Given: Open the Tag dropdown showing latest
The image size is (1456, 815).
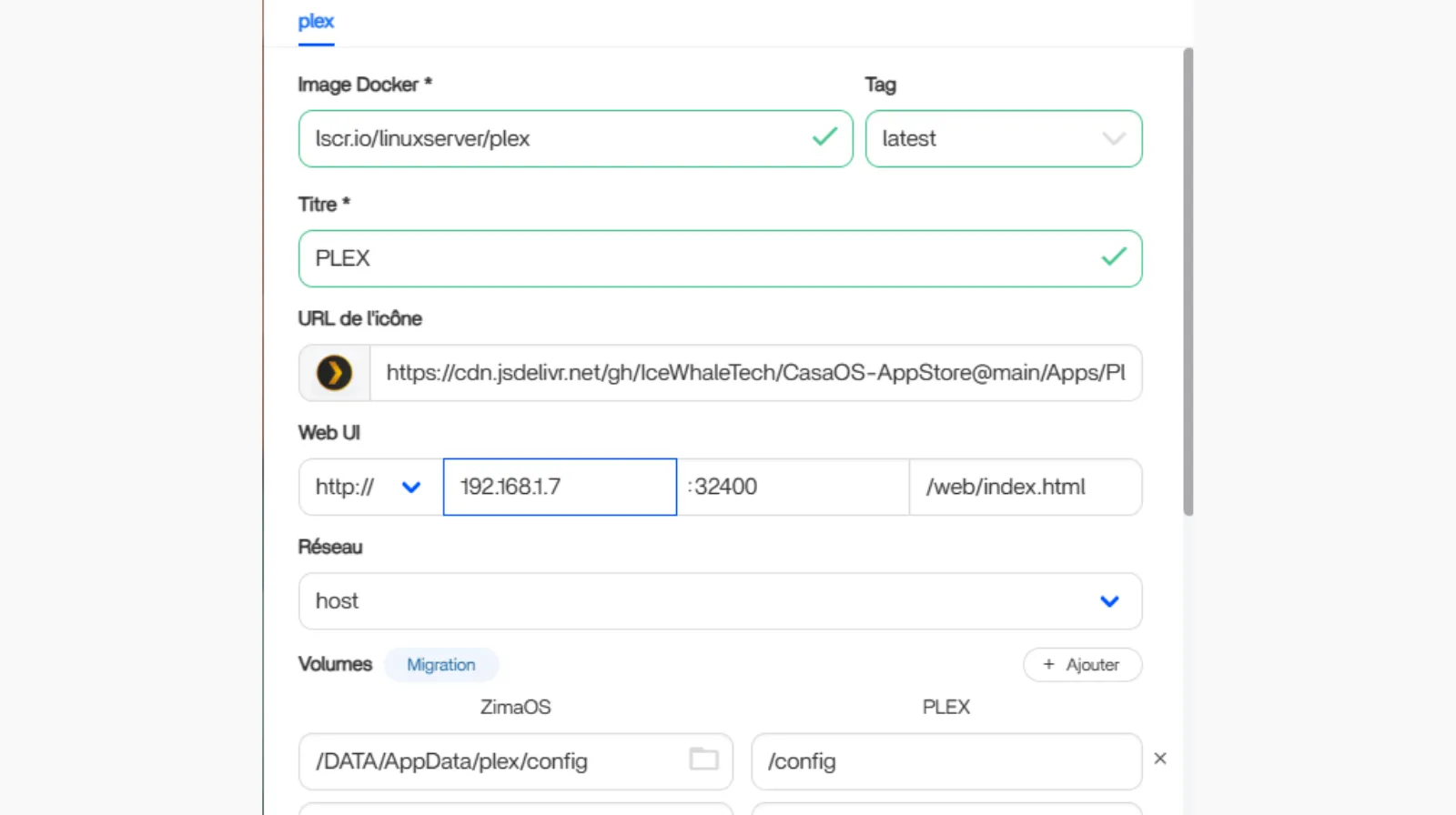Looking at the screenshot, I should point(1003,138).
